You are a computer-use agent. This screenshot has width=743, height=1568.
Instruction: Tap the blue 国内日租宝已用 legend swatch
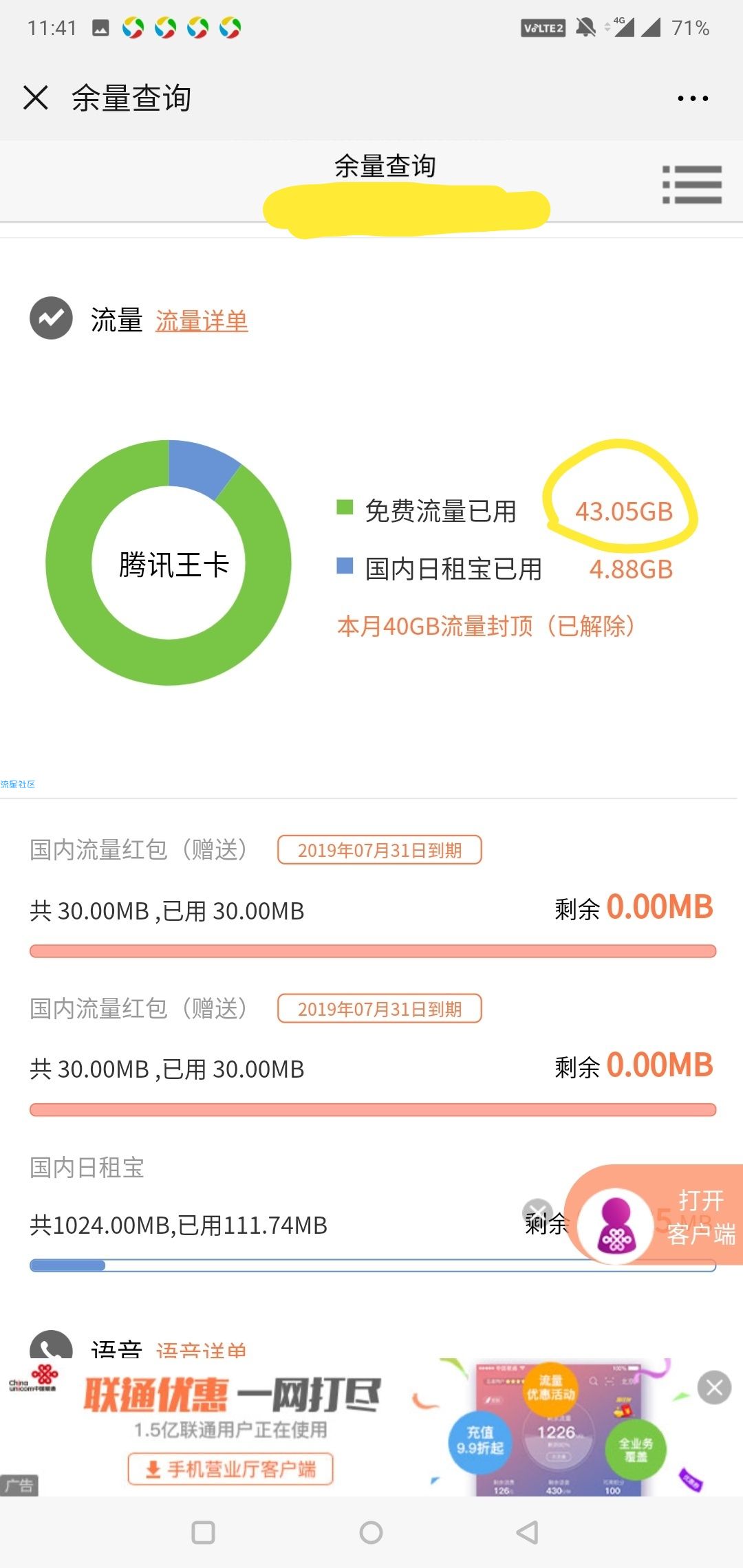[x=345, y=566]
